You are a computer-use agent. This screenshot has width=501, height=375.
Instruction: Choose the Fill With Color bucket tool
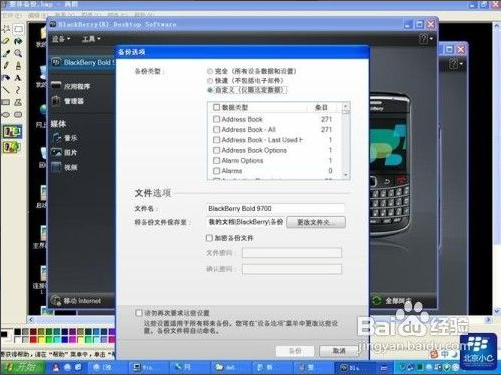(18, 41)
